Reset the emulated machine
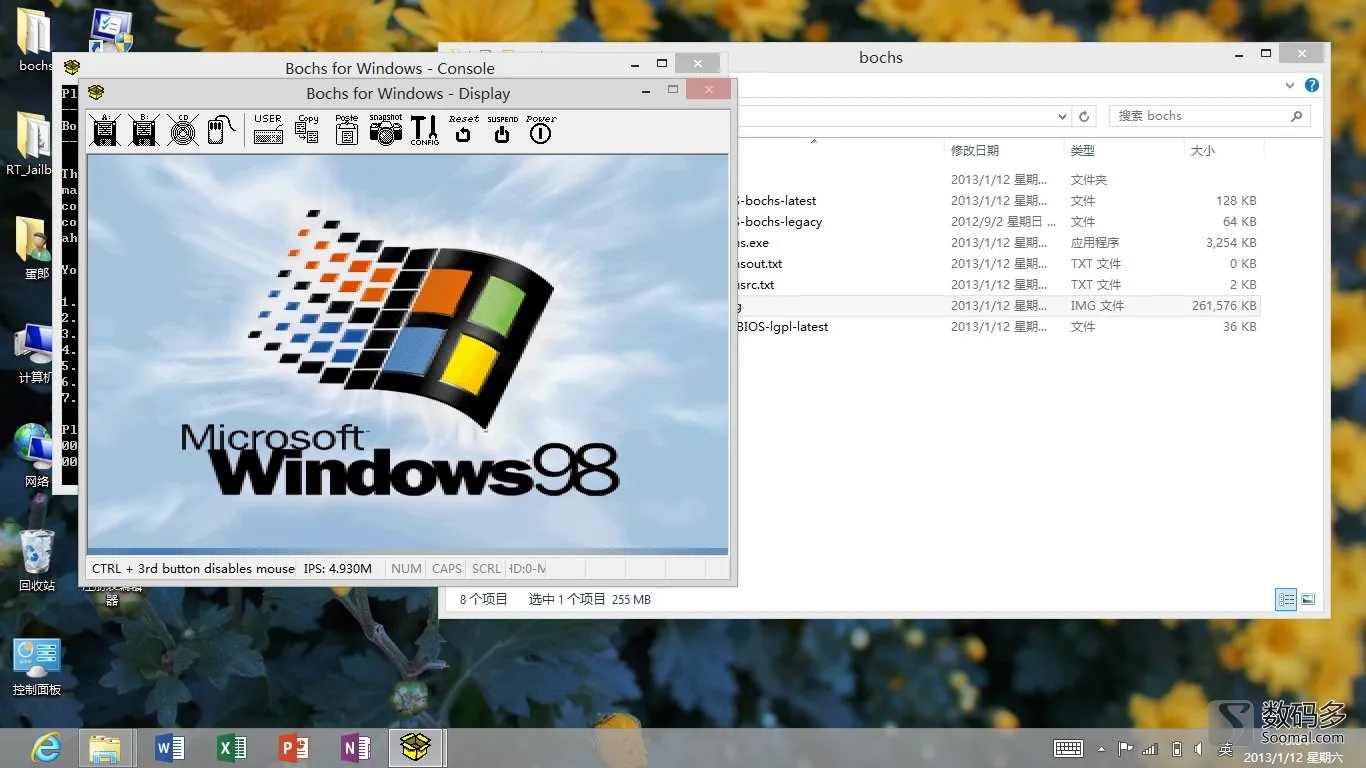The height and width of the screenshot is (768, 1366). tap(463, 130)
